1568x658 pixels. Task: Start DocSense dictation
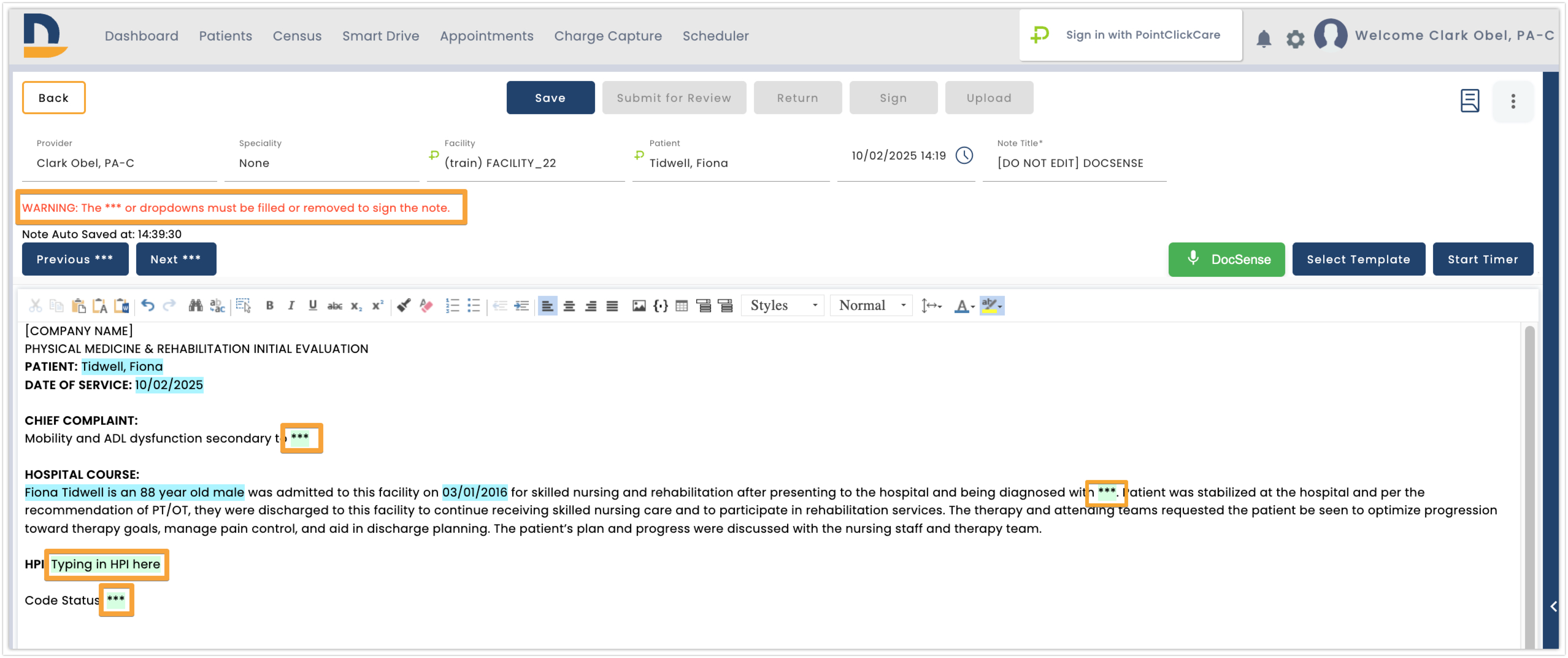[1227, 260]
